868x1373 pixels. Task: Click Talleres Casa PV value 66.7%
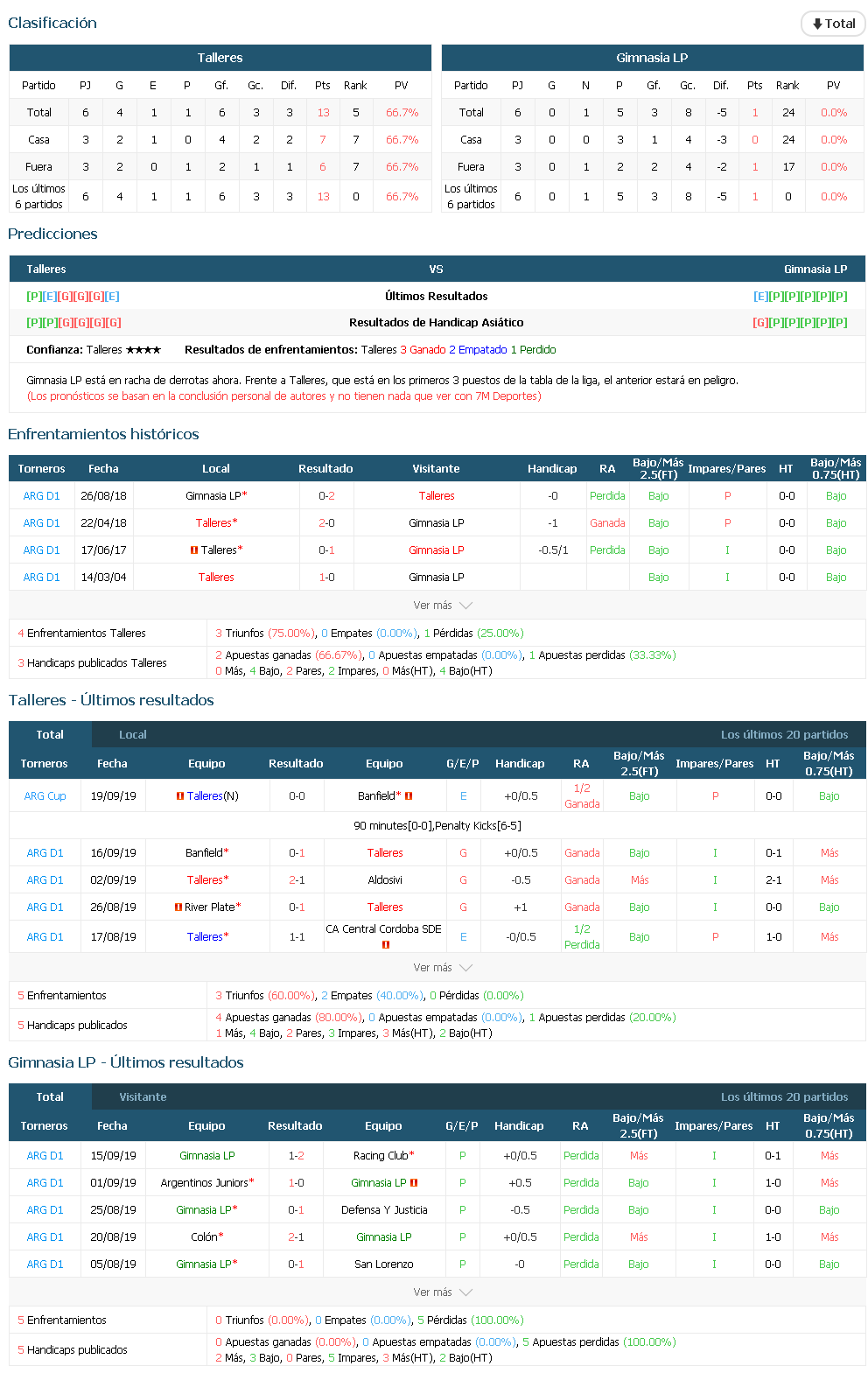coord(402,140)
